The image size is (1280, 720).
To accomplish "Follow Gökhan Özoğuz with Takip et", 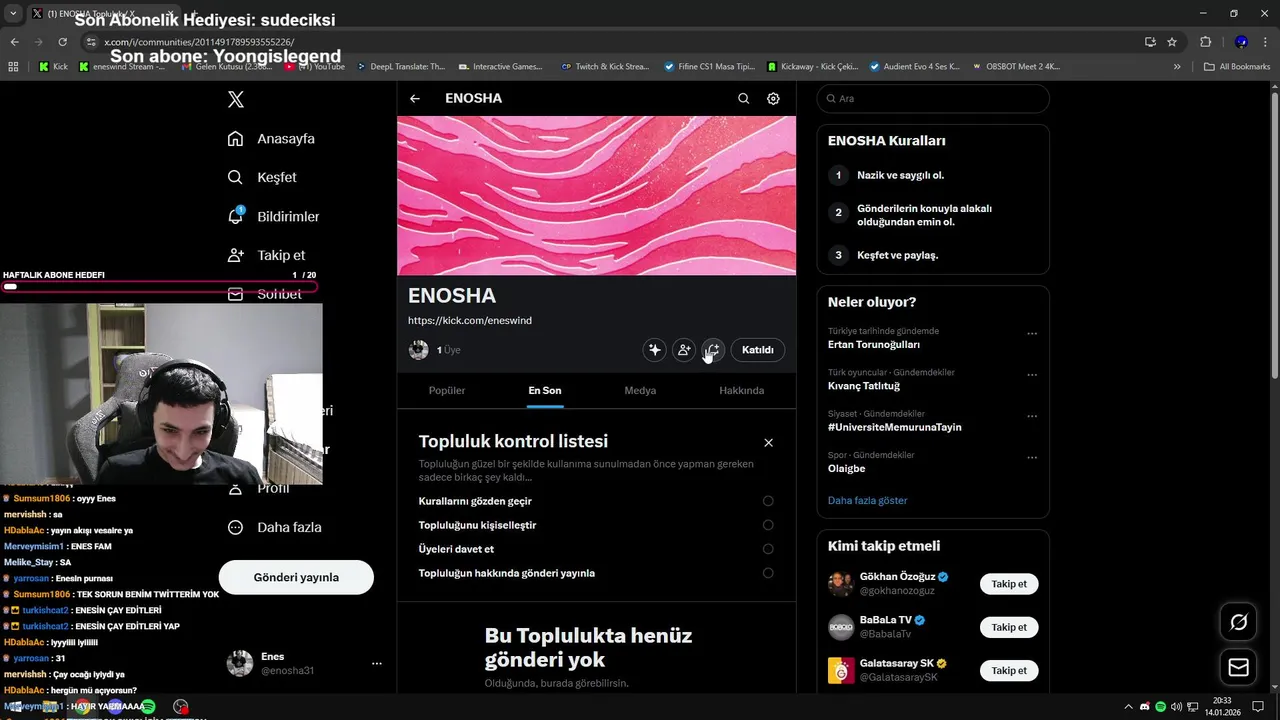I will tap(1009, 584).
